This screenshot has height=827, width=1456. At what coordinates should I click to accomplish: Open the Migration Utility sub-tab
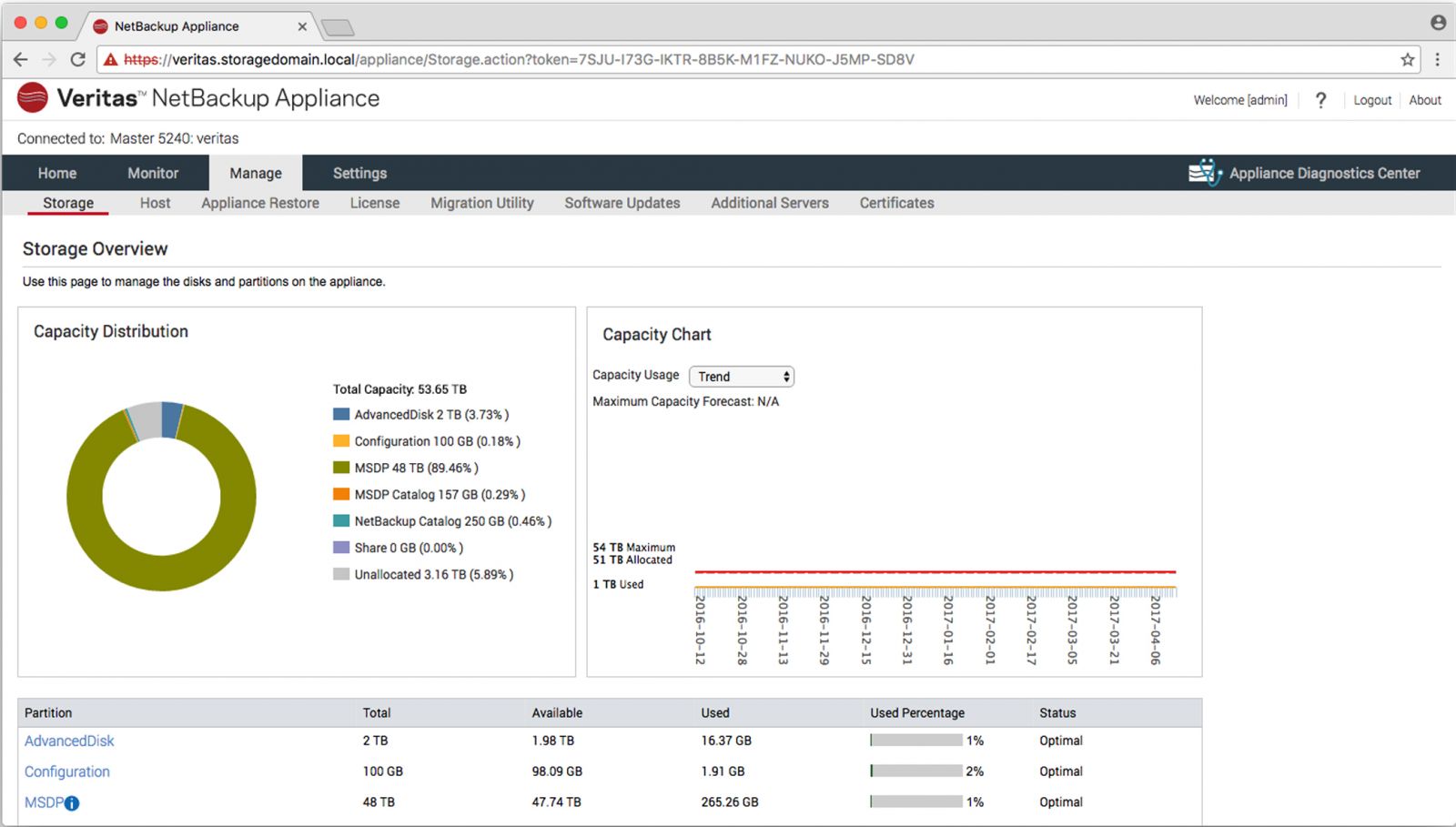click(x=482, y=203)
